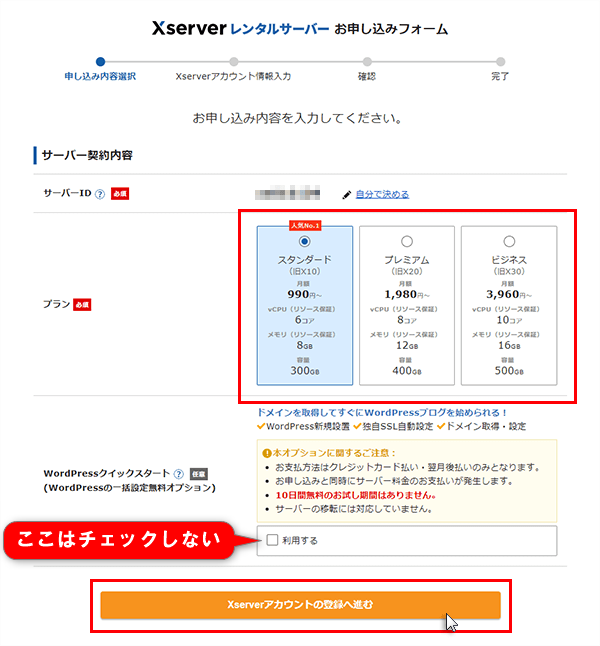Viewport: 600px width, 646px height.
Task: Select the ビジネス plan radio button
Action: (509, 241)
